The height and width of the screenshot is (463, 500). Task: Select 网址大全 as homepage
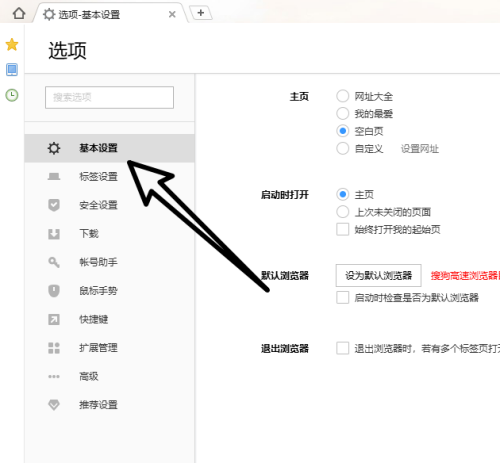point(343,96)
